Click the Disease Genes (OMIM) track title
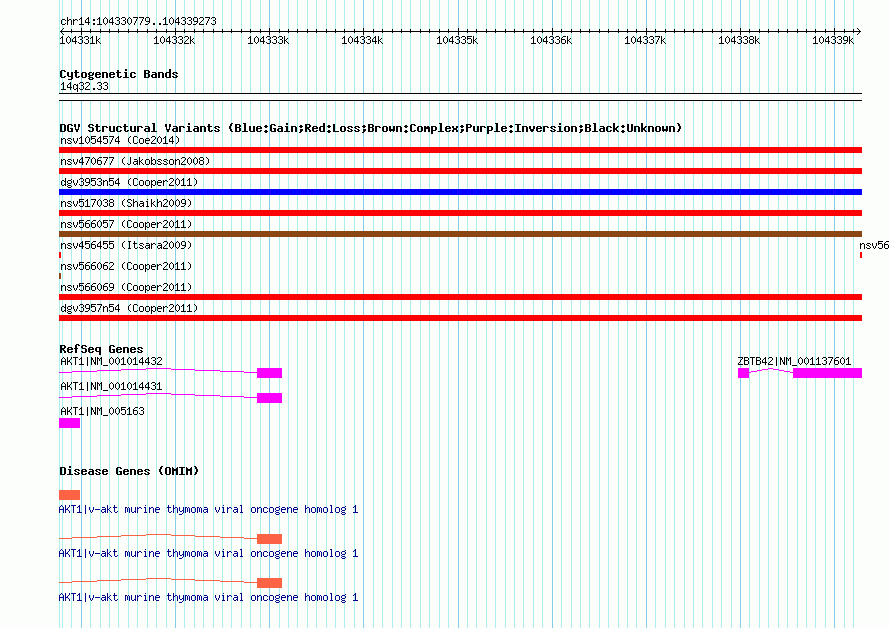 coord(129,471)
